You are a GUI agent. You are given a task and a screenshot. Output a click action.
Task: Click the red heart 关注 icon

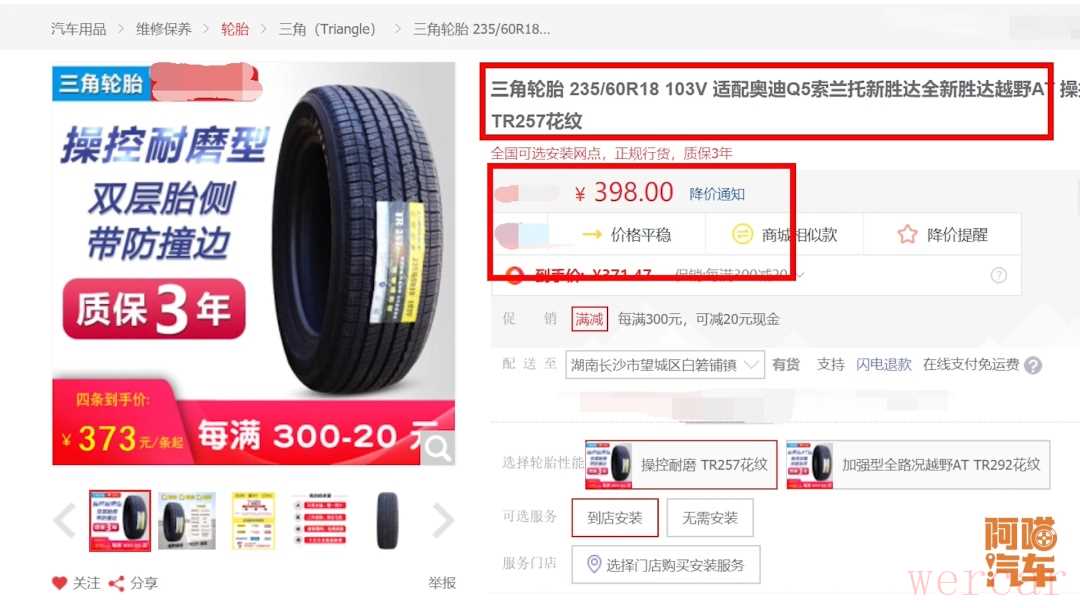coord(60,583)
